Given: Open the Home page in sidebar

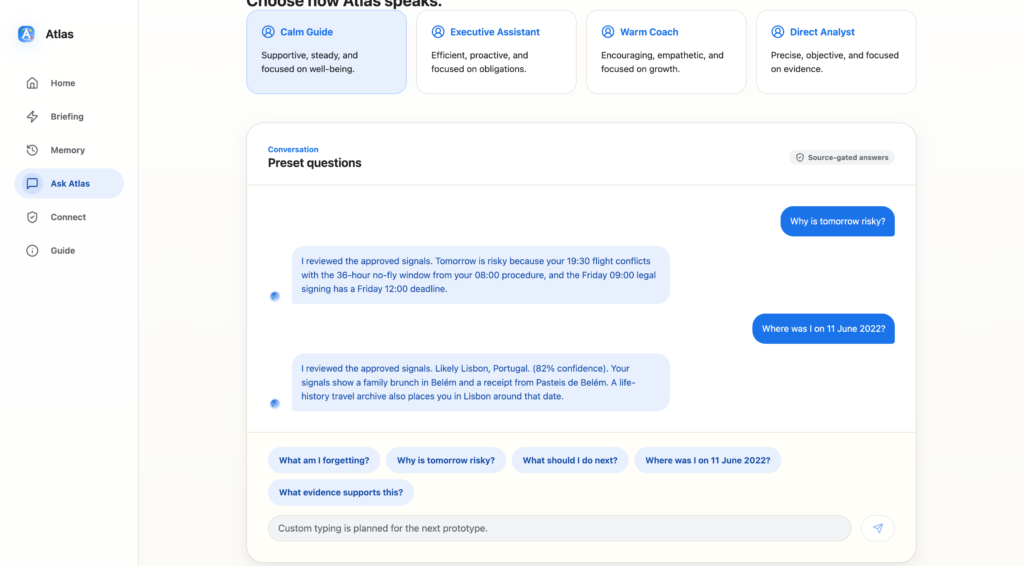Looking at the screenshot, I should pos(69,83).
